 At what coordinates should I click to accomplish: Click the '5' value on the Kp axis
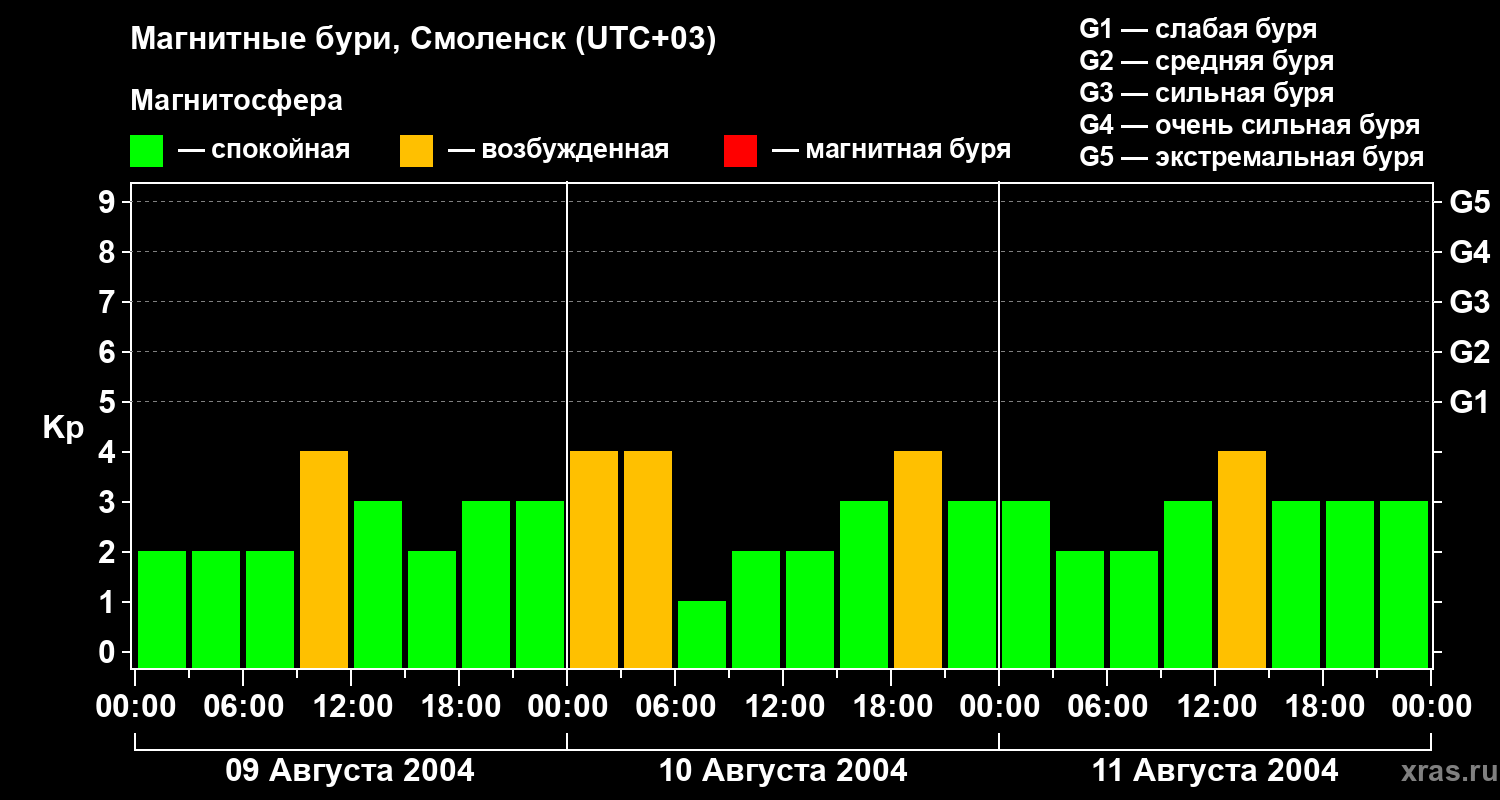(109, 402)
